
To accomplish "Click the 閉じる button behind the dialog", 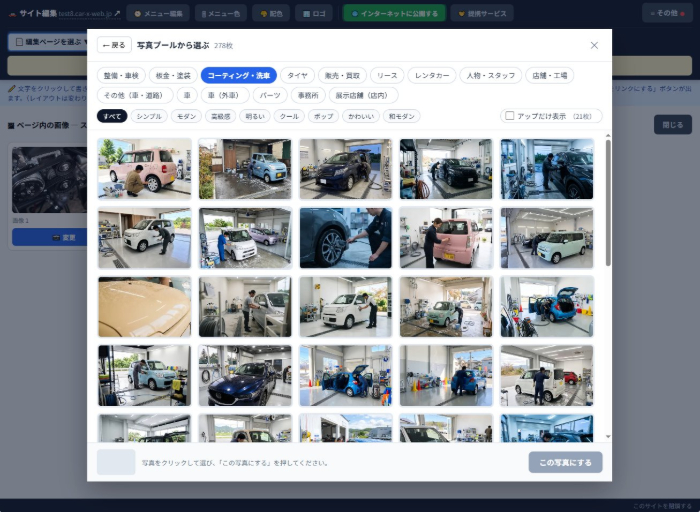I will pyautogui.click(x=672, y=125).
